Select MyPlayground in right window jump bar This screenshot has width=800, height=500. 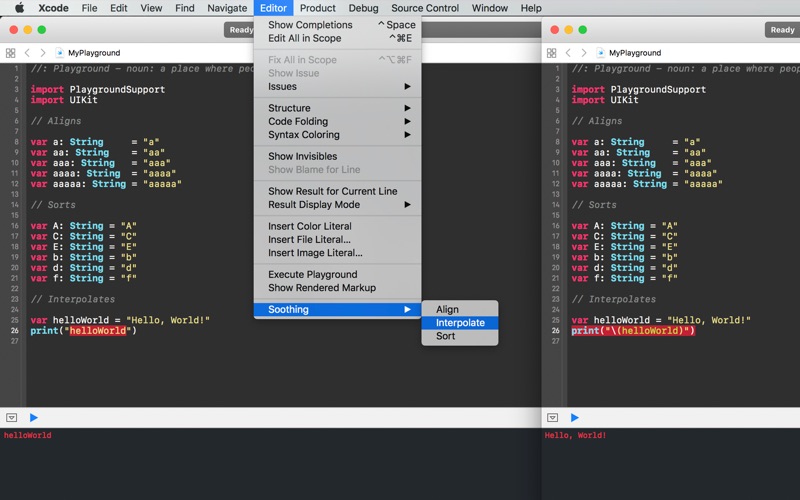pyautogui.click(x=635, y=53)
